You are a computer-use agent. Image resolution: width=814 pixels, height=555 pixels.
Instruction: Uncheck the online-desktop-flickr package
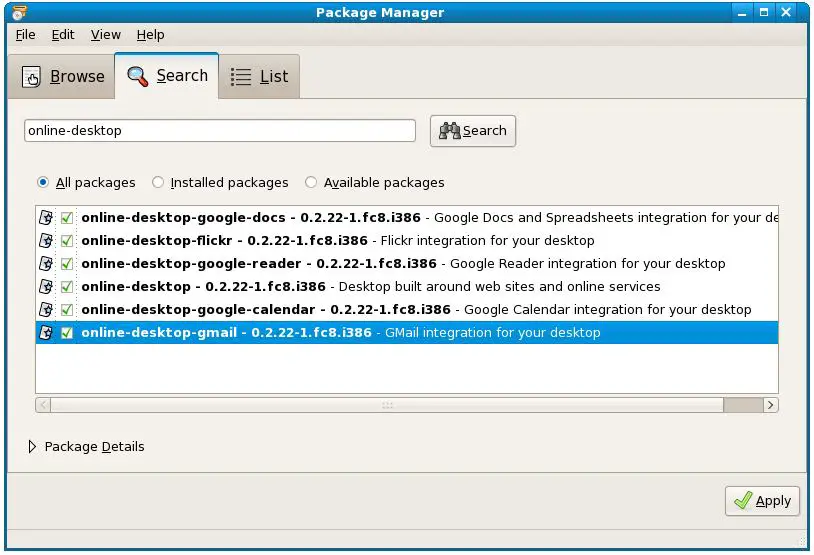tap(67, 240)
